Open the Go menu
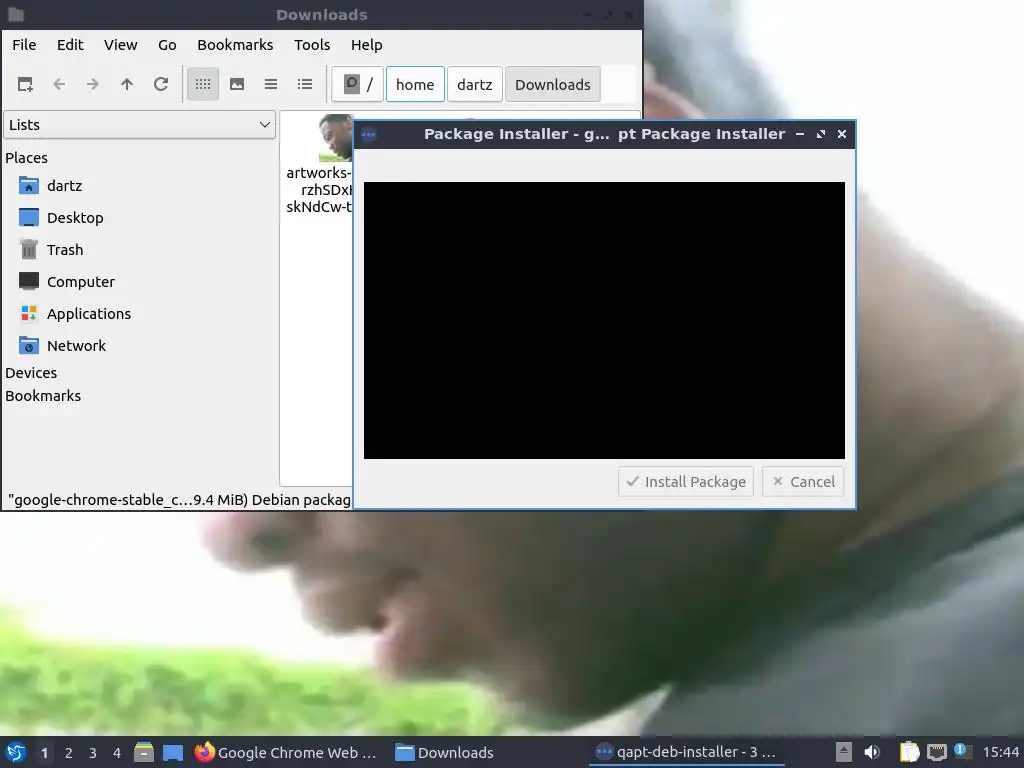This screenshot has width=1024, height=768. 167,45
